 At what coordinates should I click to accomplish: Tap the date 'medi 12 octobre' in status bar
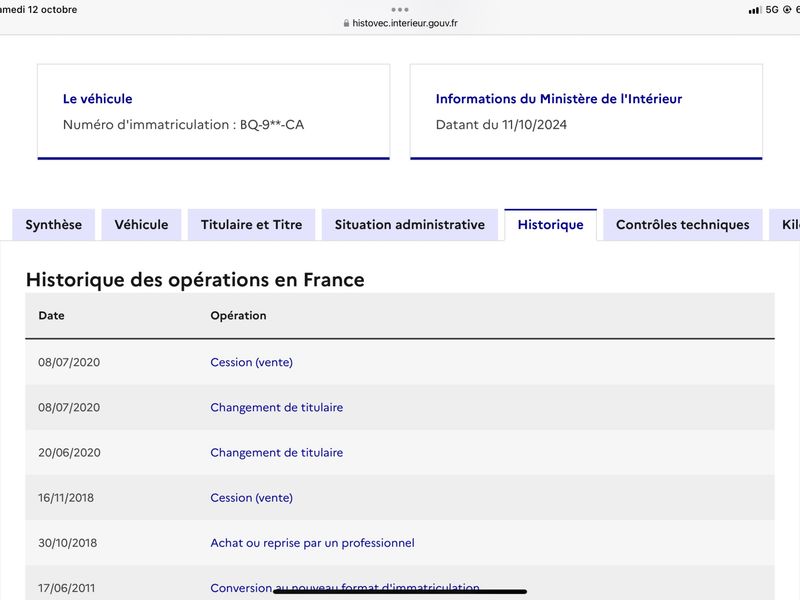click(x=38, y=10)
